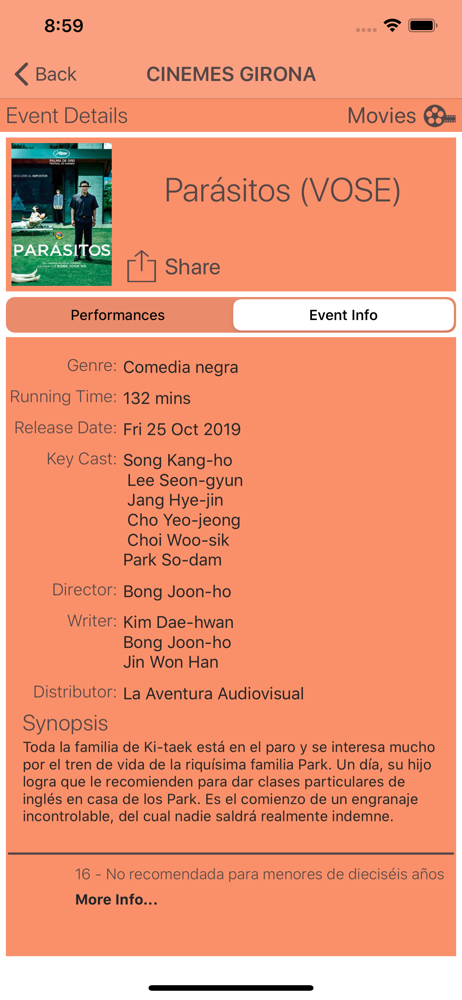This screenshot has height=1000, width=462.
Task: Check the Wi-Fi status icon
Action: click(x=391, y=26)
